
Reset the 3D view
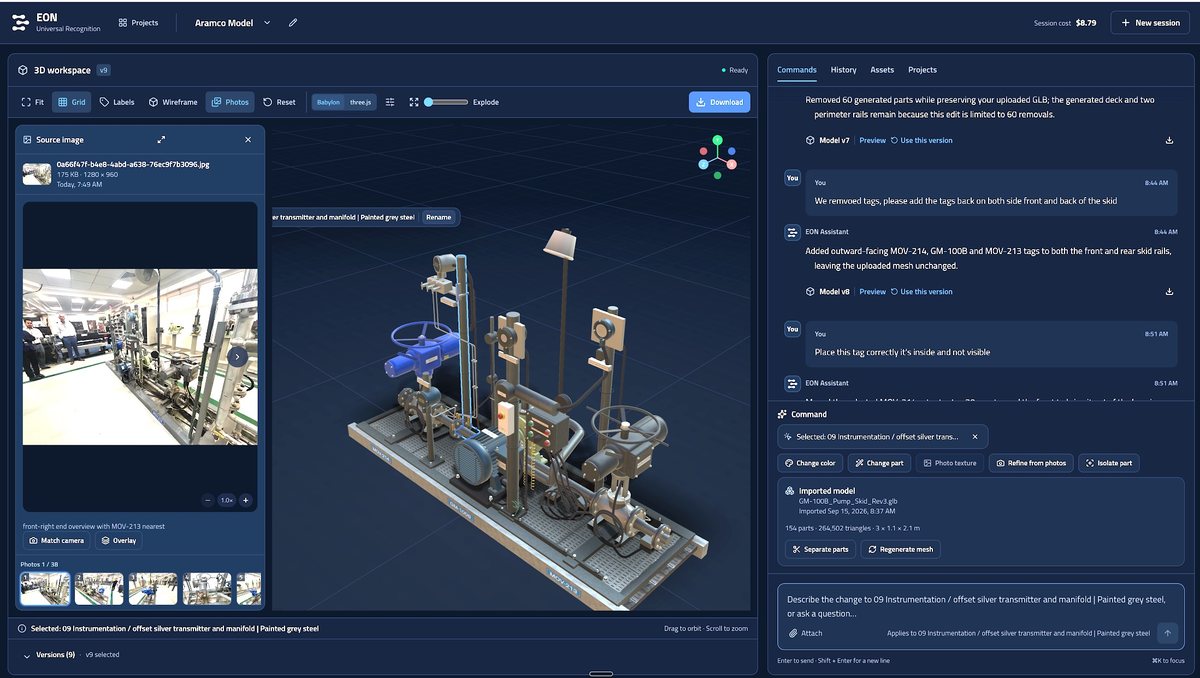(279, 102)
